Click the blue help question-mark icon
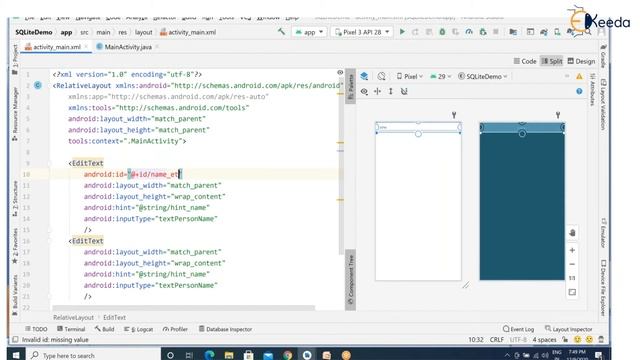The image size is (640, 360). pyautogui.click(x=579, y=91)
